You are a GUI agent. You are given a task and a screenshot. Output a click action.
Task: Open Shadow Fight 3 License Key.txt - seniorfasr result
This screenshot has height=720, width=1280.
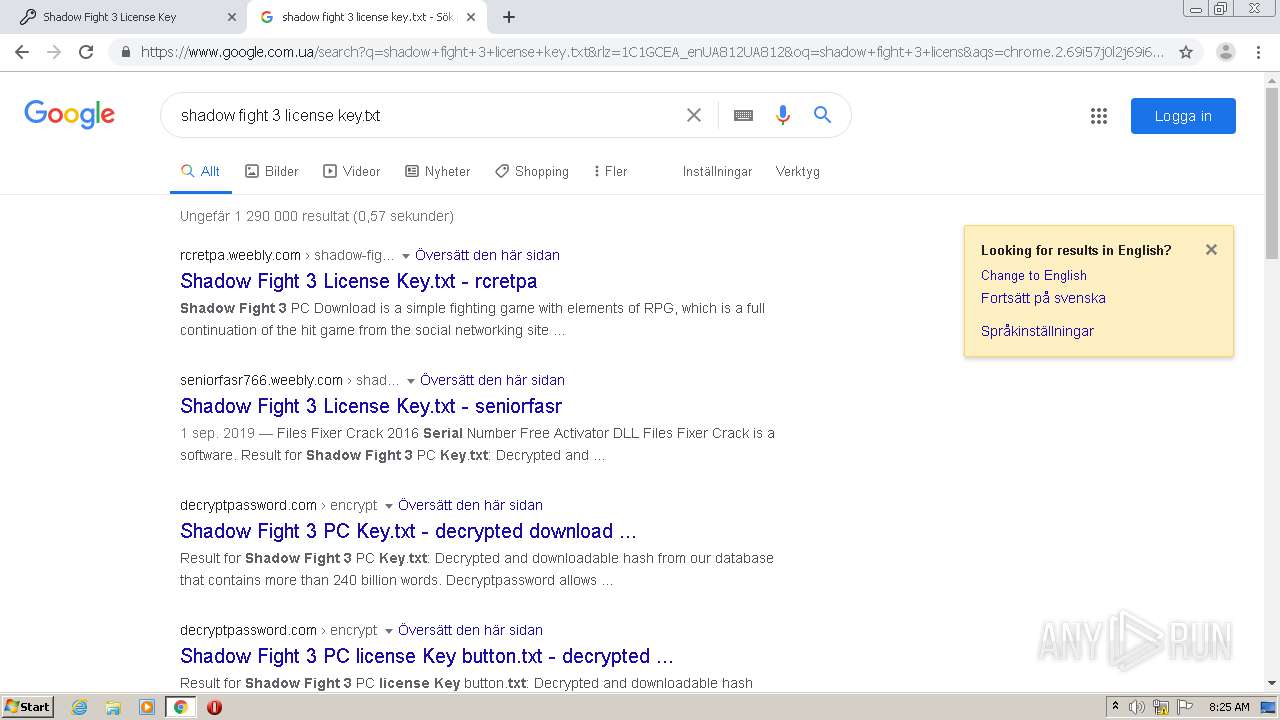click(371, 406)
